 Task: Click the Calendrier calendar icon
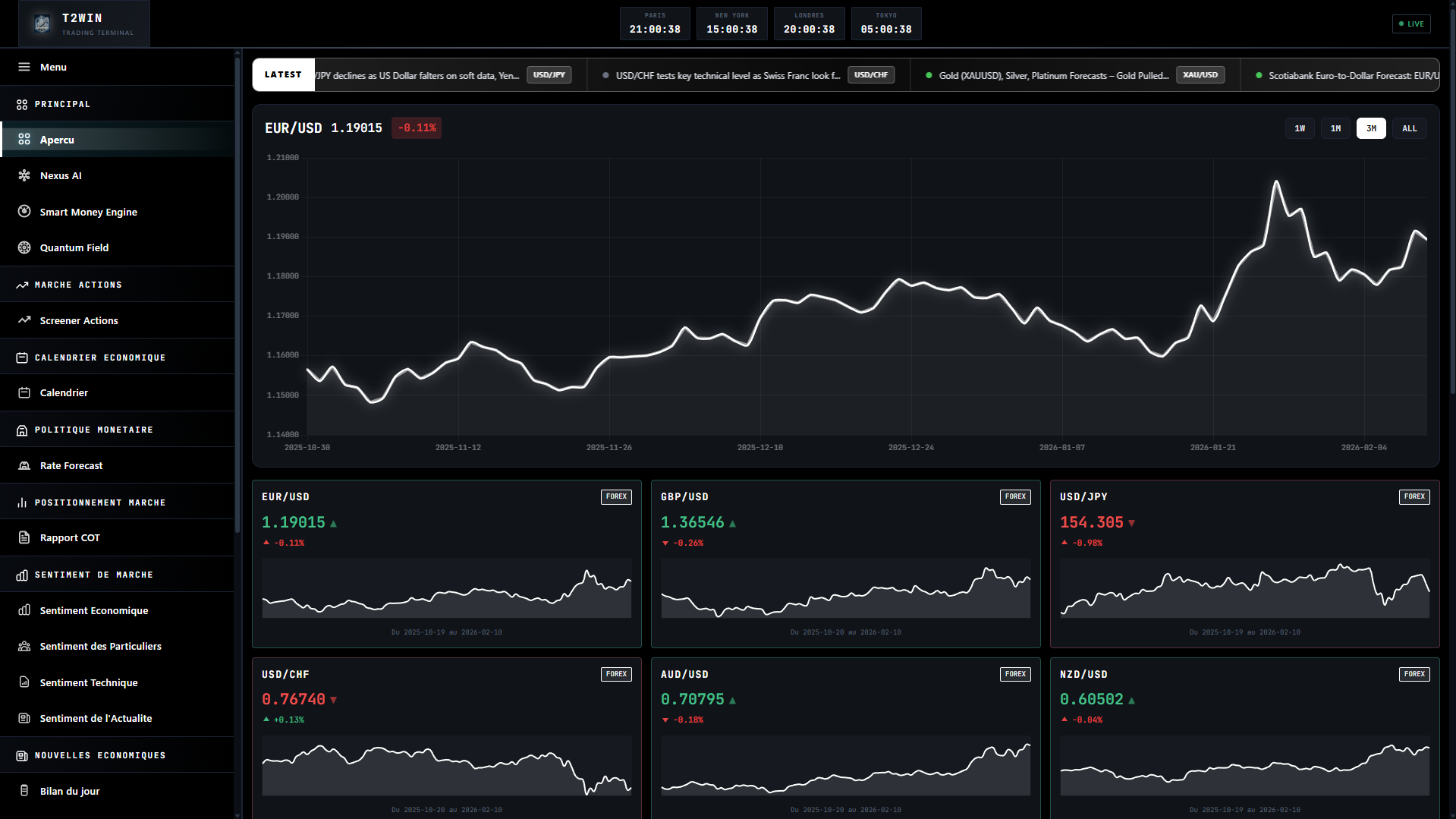point(24,392)
